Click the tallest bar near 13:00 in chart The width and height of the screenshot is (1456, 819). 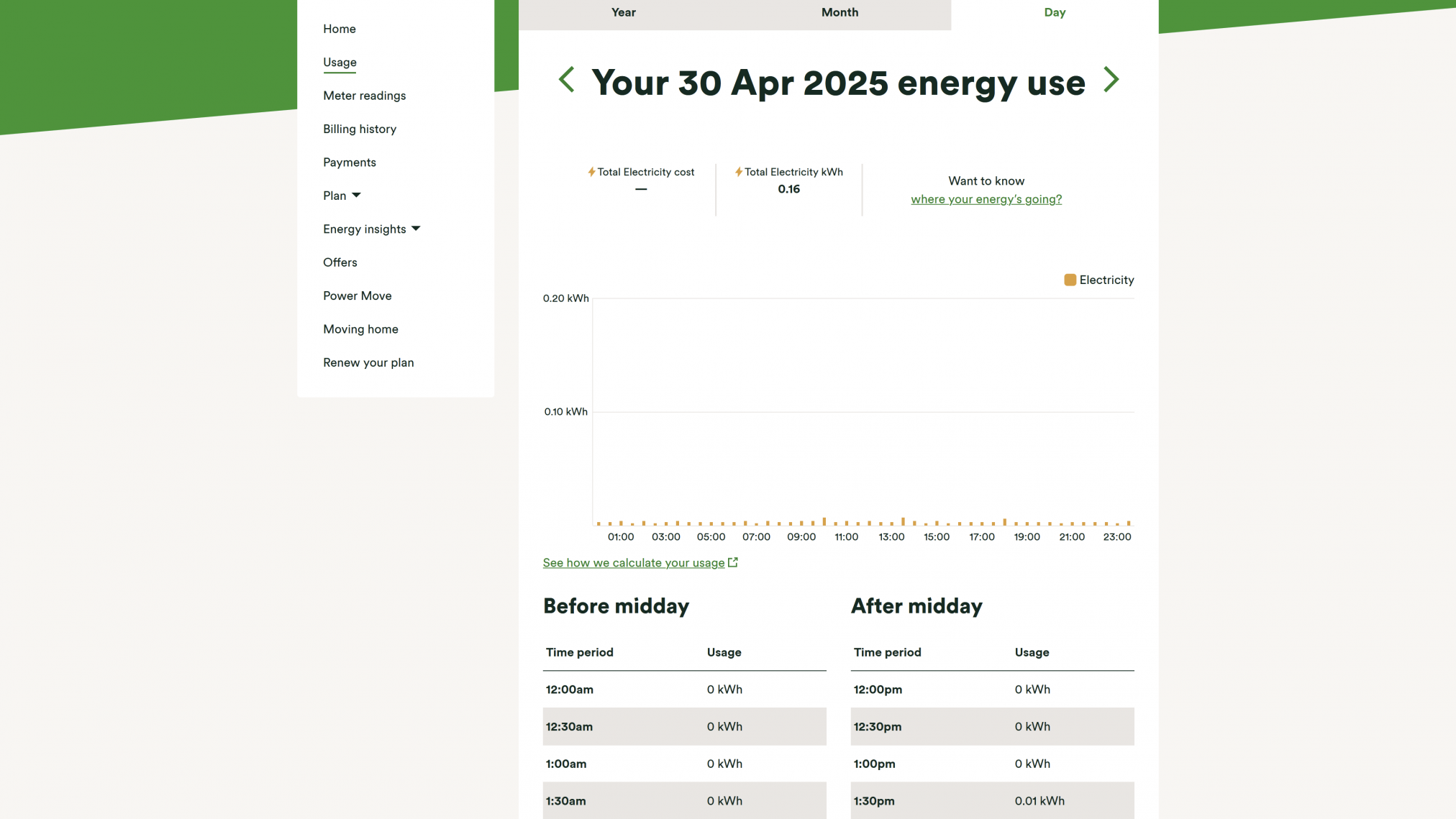pyautogui.click(x=903, y=521)
